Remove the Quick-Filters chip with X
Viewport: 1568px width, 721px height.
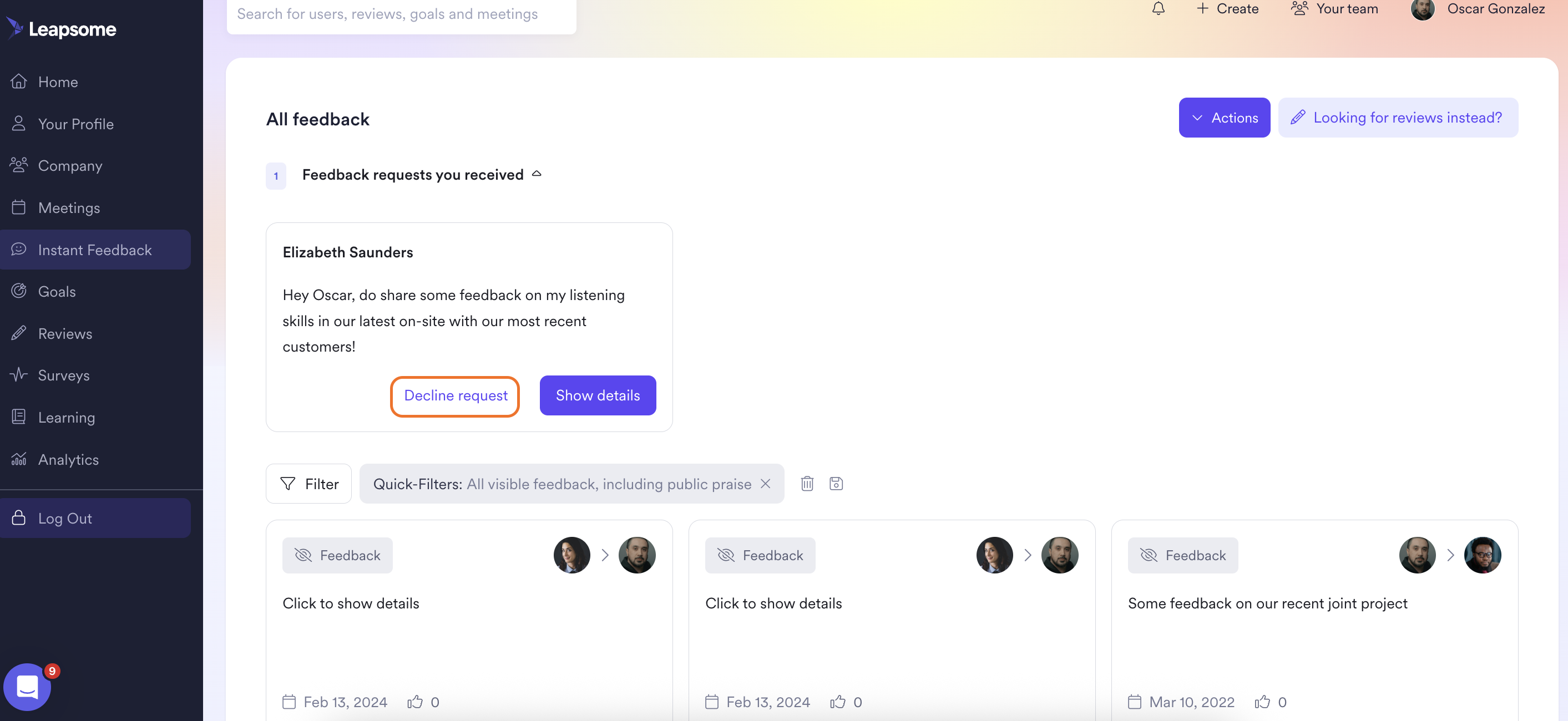[x=766, y=483]
